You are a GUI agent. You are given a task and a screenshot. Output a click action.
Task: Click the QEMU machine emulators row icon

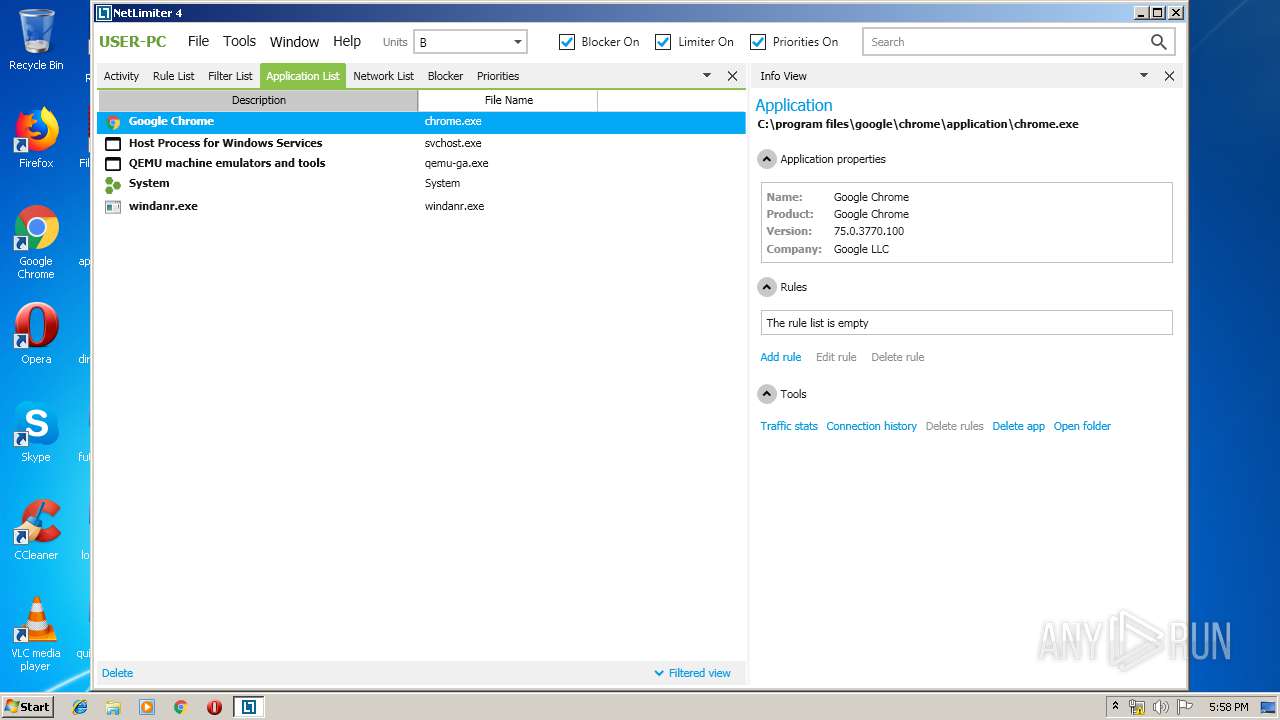click(113, 164)
